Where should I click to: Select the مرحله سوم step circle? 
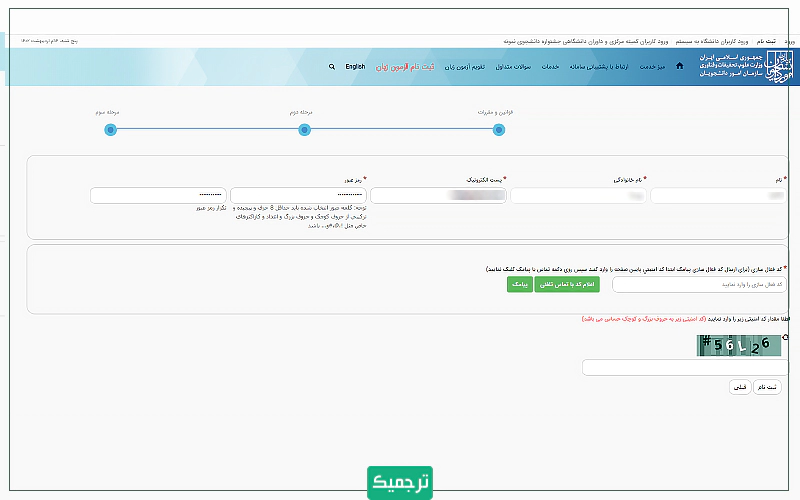click(110, 129)
